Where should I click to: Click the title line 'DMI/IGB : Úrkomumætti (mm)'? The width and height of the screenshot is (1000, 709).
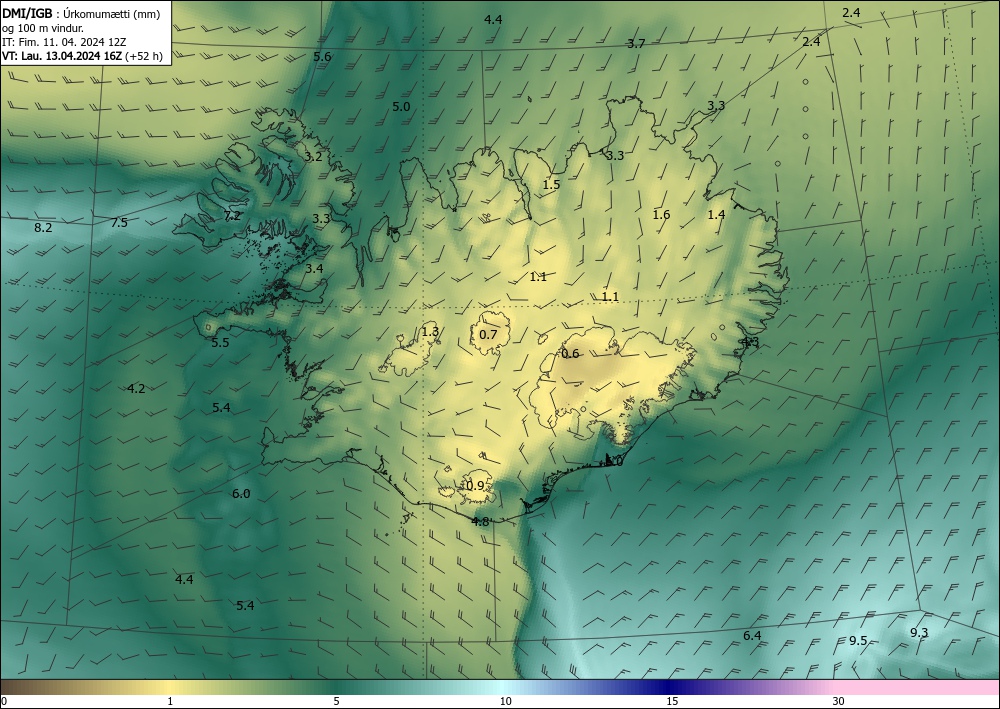point(81,14)
